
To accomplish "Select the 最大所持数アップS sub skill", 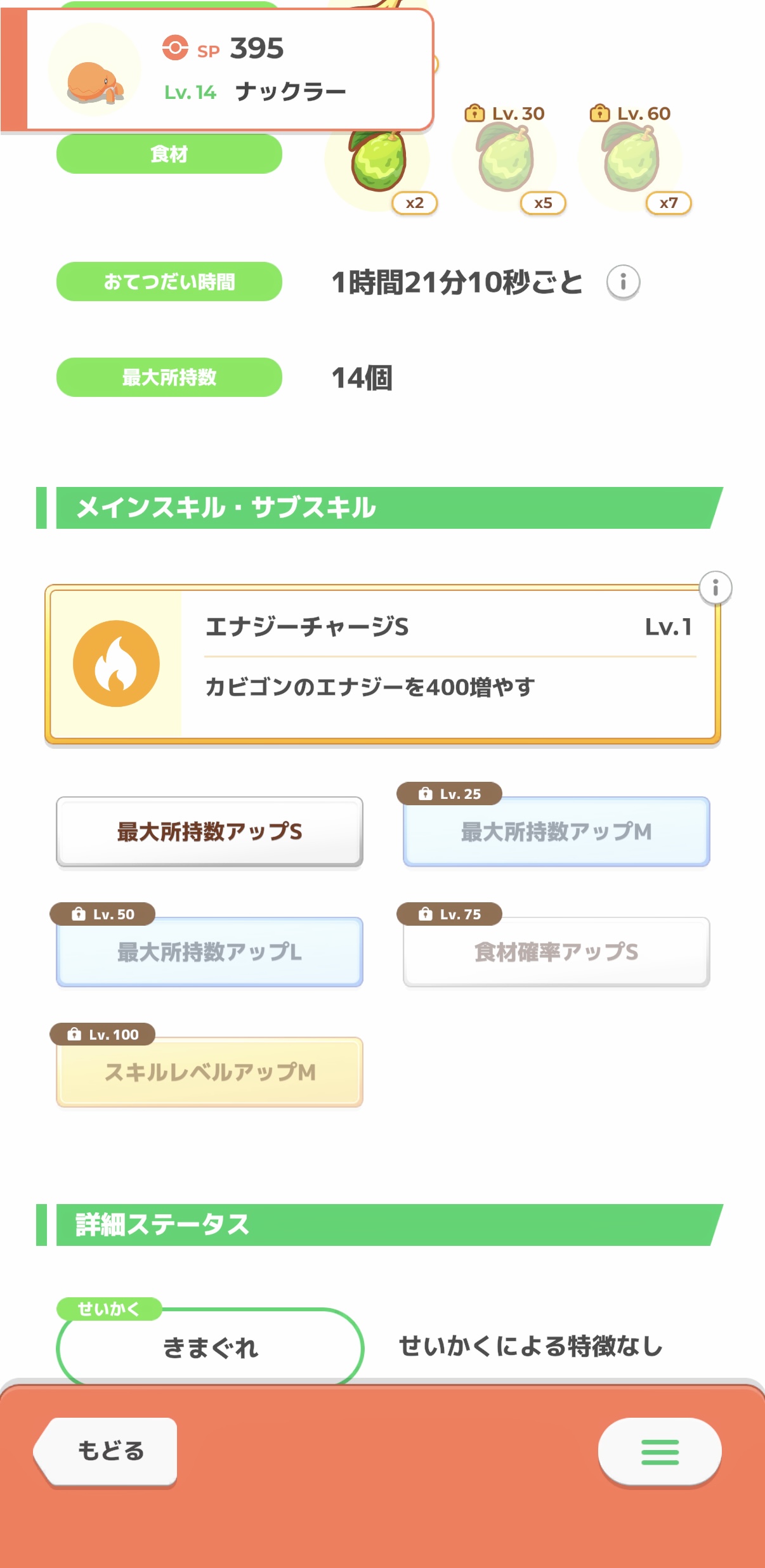I will [x=209, y=831].
